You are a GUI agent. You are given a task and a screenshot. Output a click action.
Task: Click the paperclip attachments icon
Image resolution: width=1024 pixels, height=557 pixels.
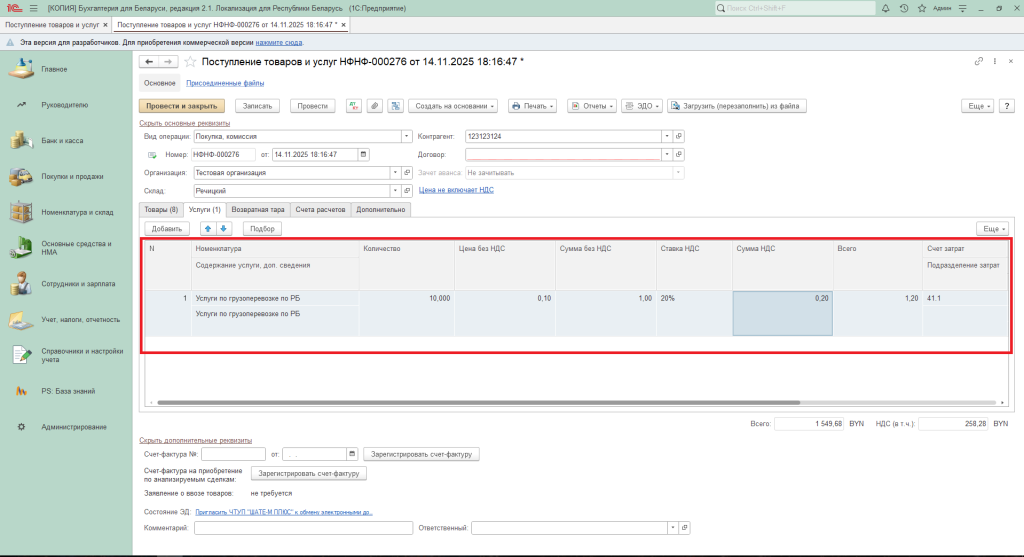point(374,106)
